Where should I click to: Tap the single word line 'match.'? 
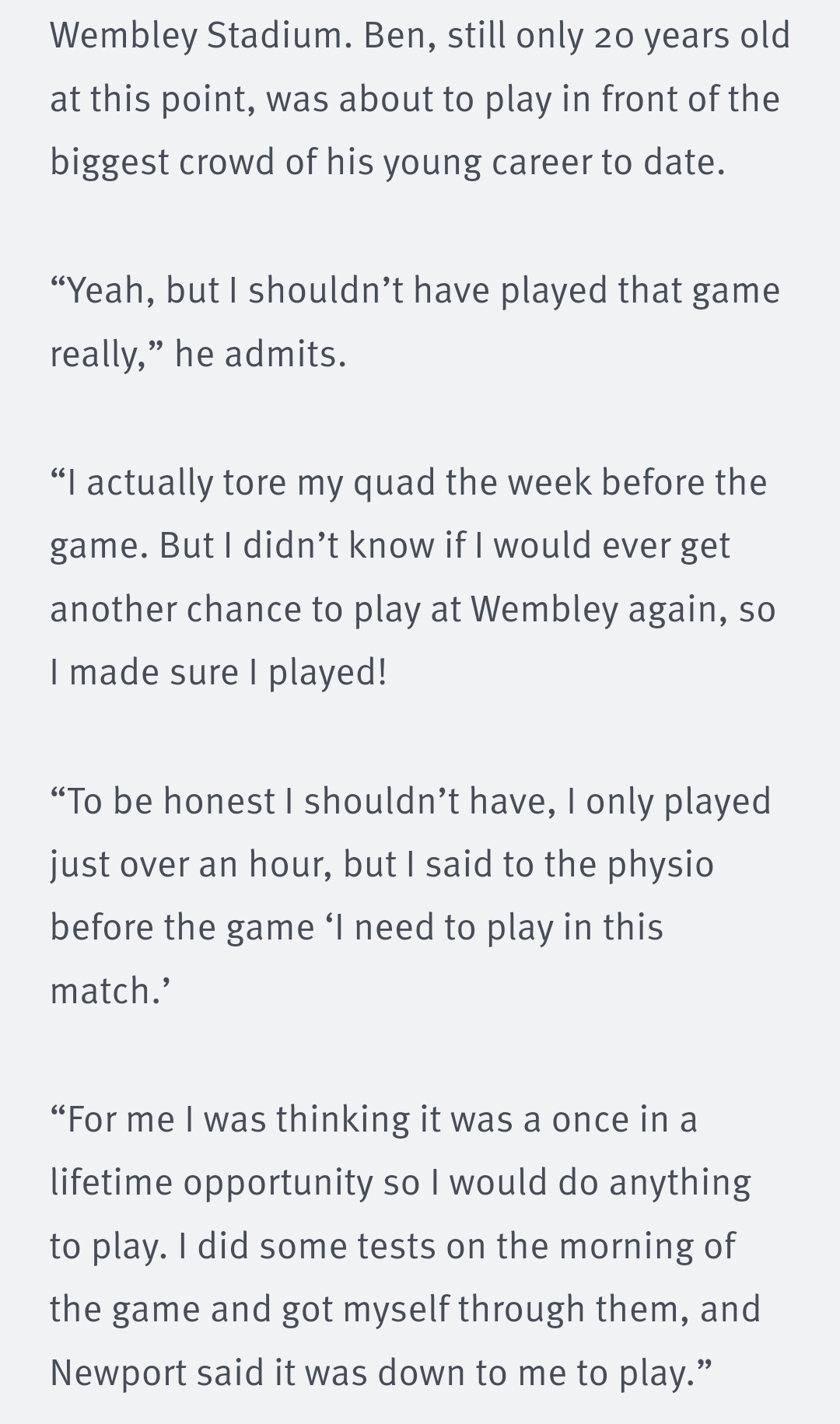(x=110, y=992)
